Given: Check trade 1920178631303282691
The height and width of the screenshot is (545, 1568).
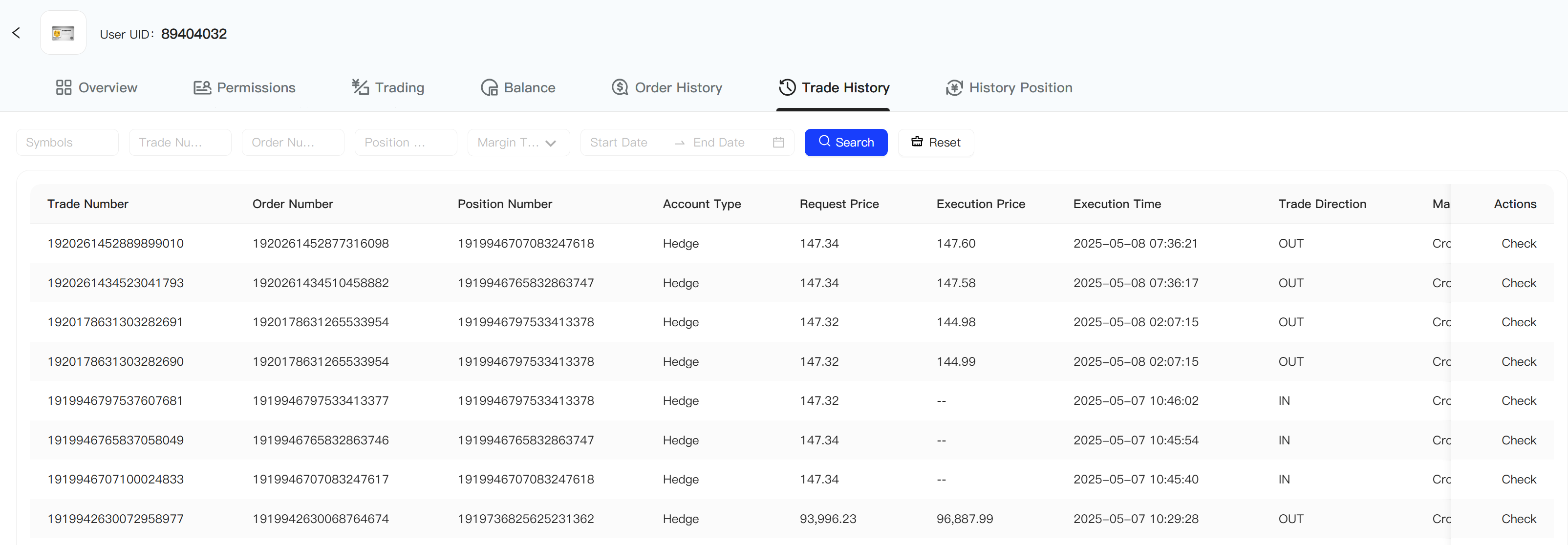Looking at the screenshot, I should 1519,322.
